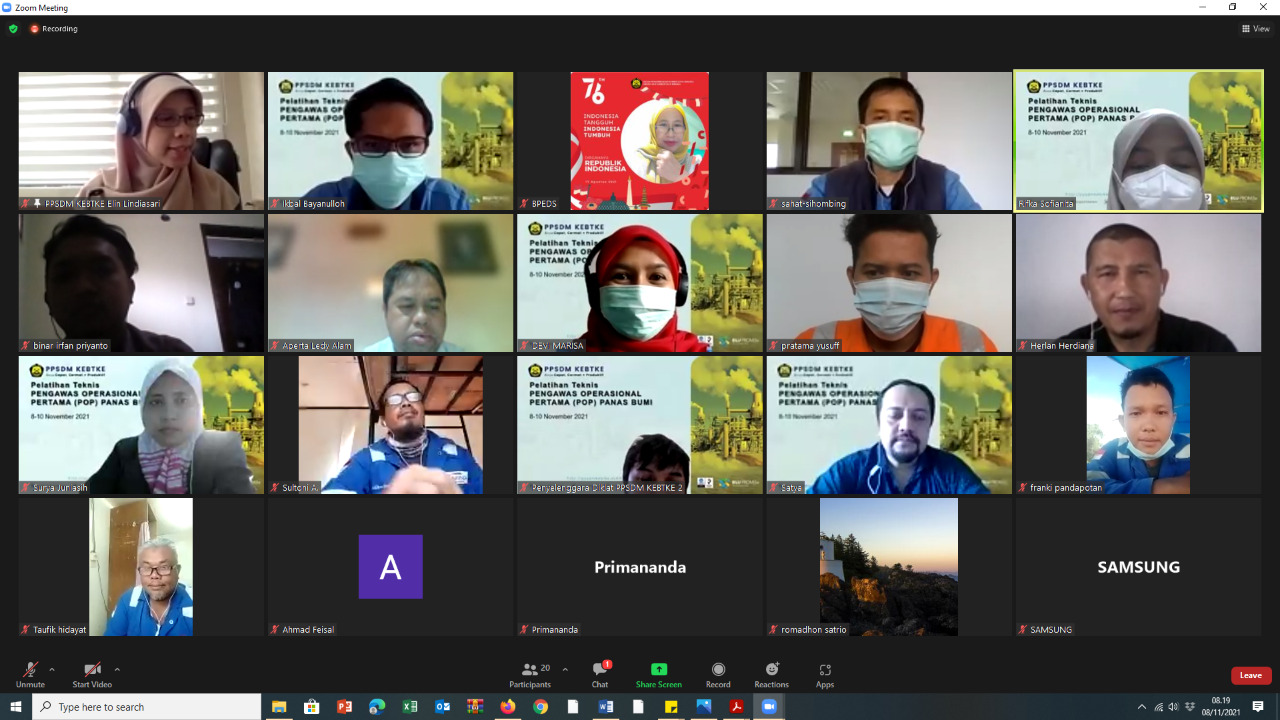This screenshot has height=720, width=1280.
Task: Click the green encryption shield icon
Action: point(13,29)
